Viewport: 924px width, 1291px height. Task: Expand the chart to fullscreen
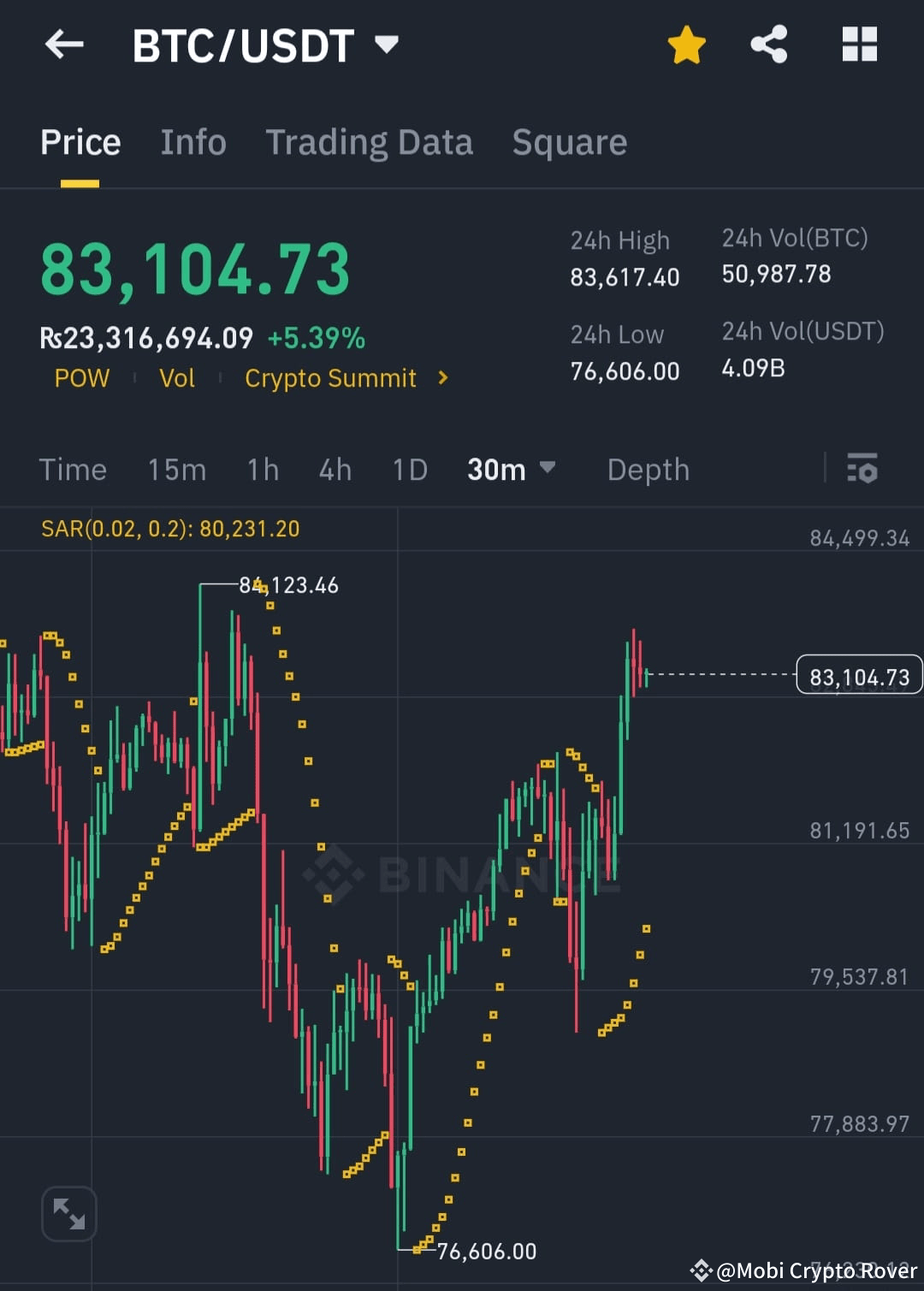click(68, 1214)
